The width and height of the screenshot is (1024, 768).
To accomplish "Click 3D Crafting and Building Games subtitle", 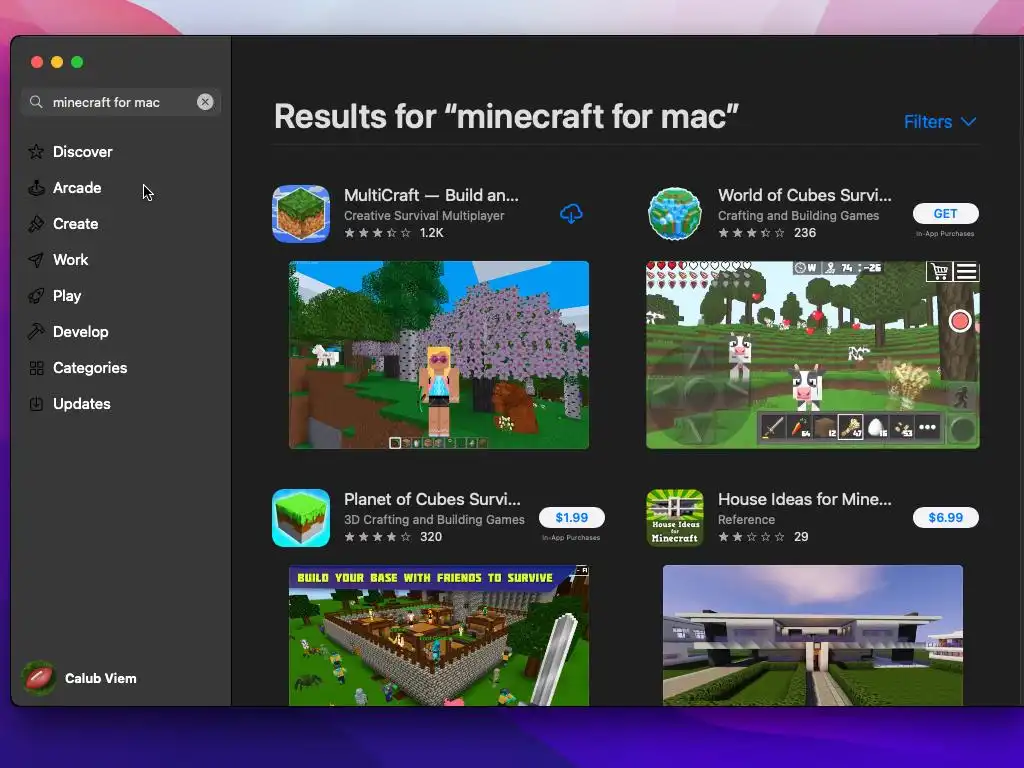I will pyautogui.click(x=434, y=520).
